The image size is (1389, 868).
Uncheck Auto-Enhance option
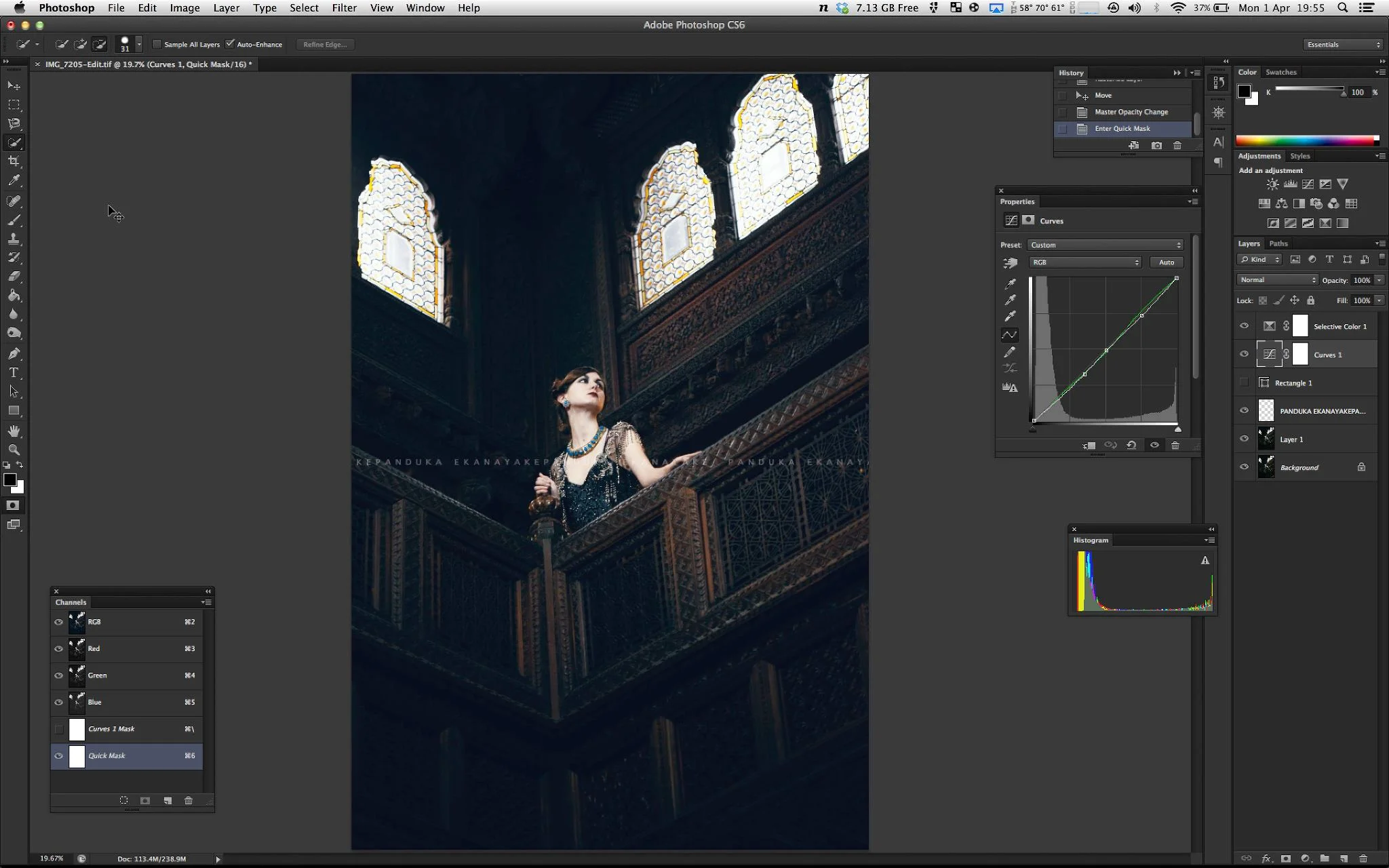pos(231,44)
